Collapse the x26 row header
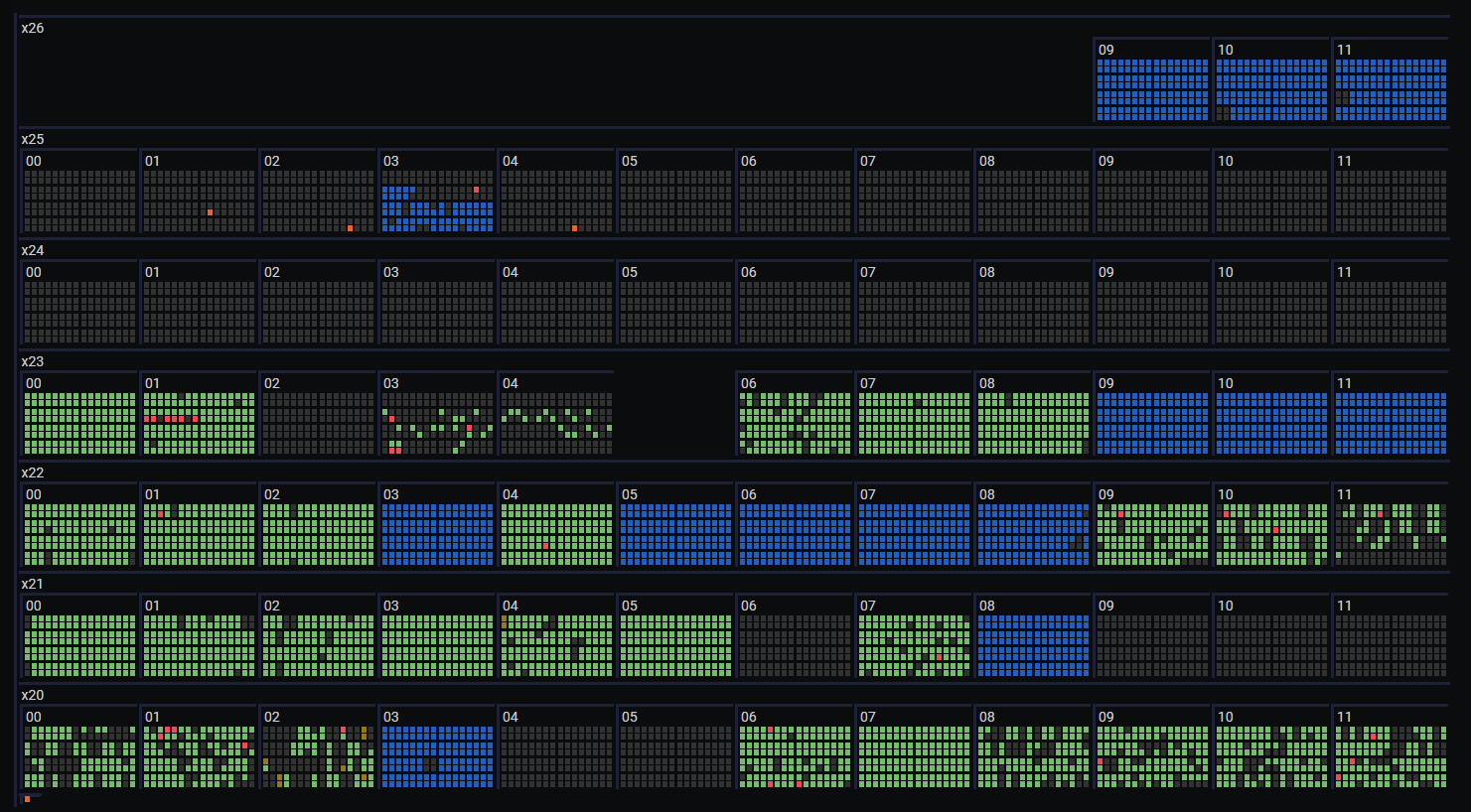The image size is (1471, 812). pos(33,28)
